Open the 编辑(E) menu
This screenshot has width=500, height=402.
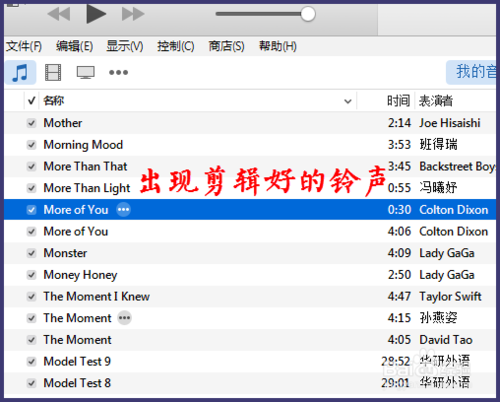click(x=74, y=46)
